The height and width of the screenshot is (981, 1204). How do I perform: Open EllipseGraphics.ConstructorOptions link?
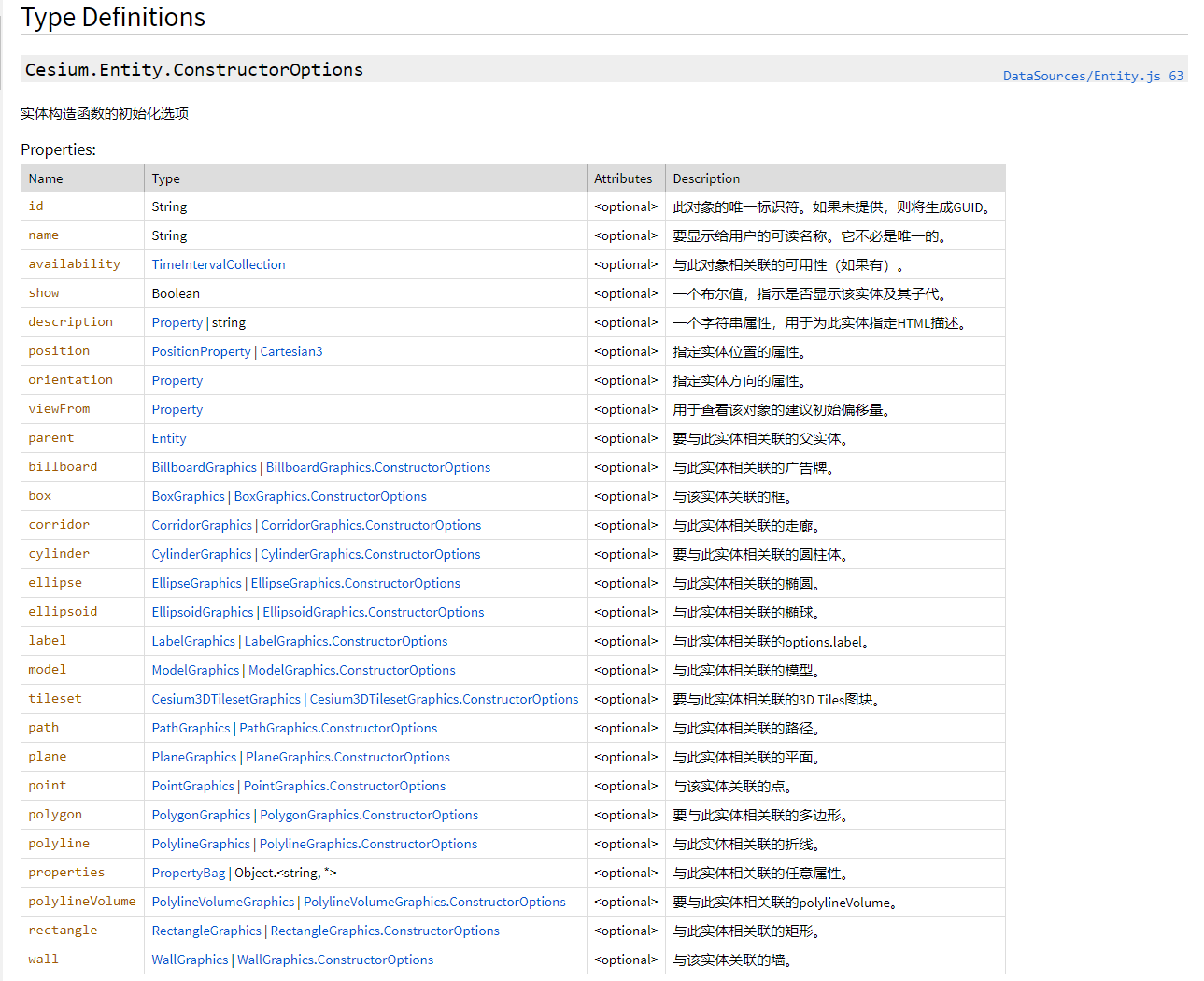pos(356,583)
